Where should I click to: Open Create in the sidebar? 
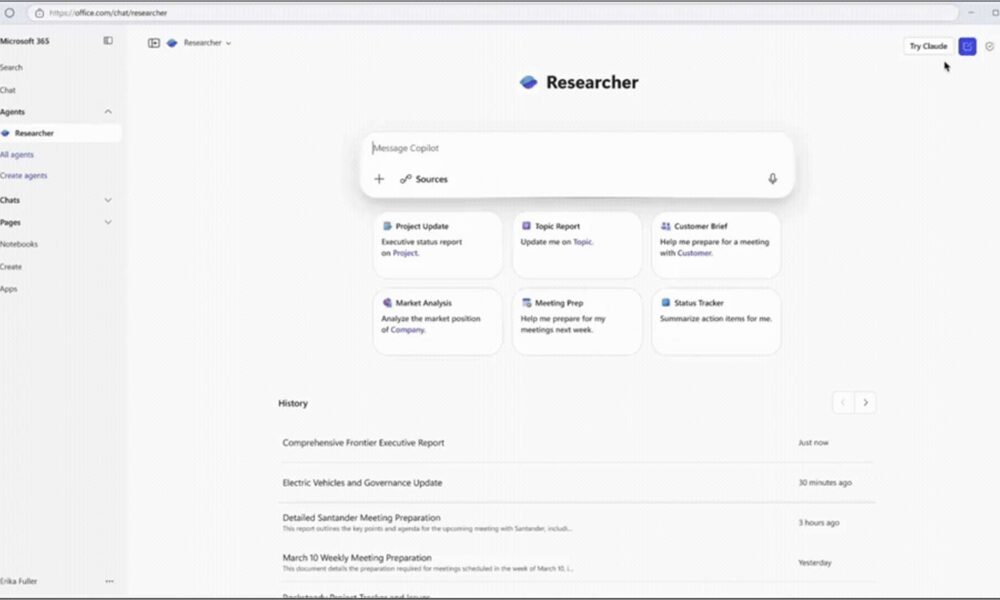pyautogui.click(x=11, y=267)
